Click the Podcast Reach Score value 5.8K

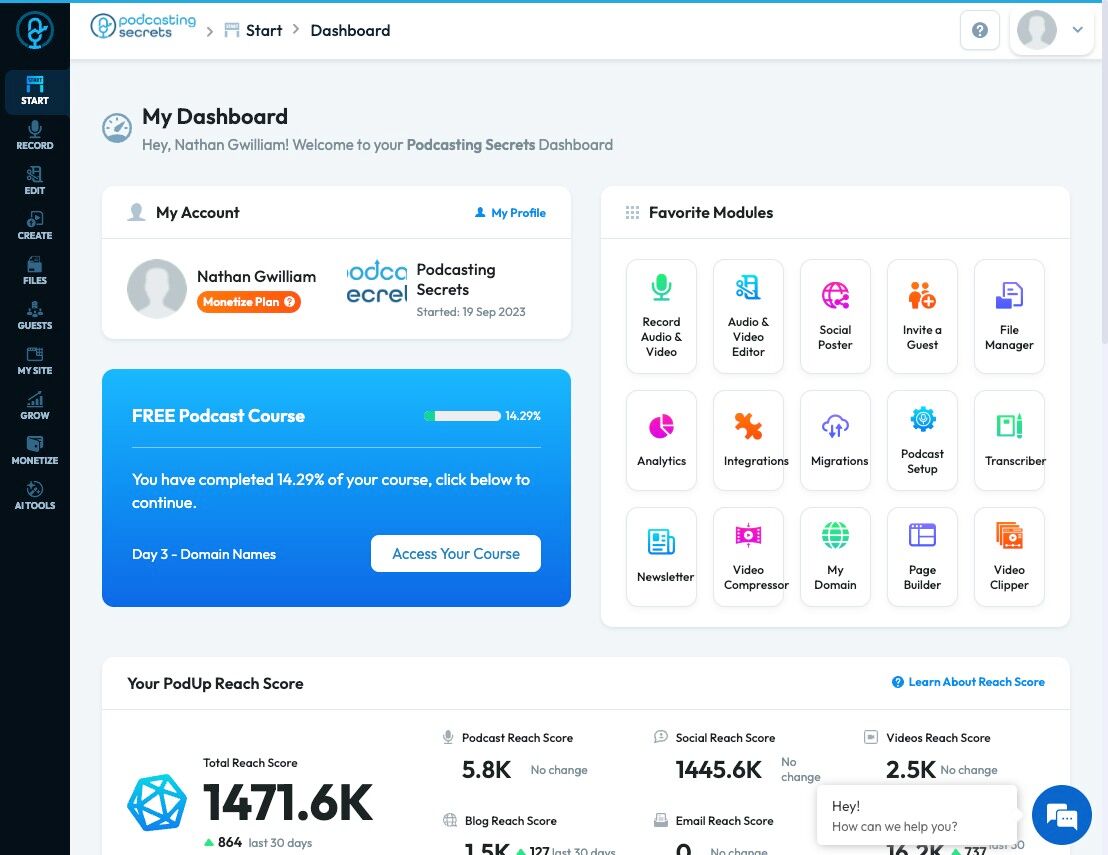486,770
